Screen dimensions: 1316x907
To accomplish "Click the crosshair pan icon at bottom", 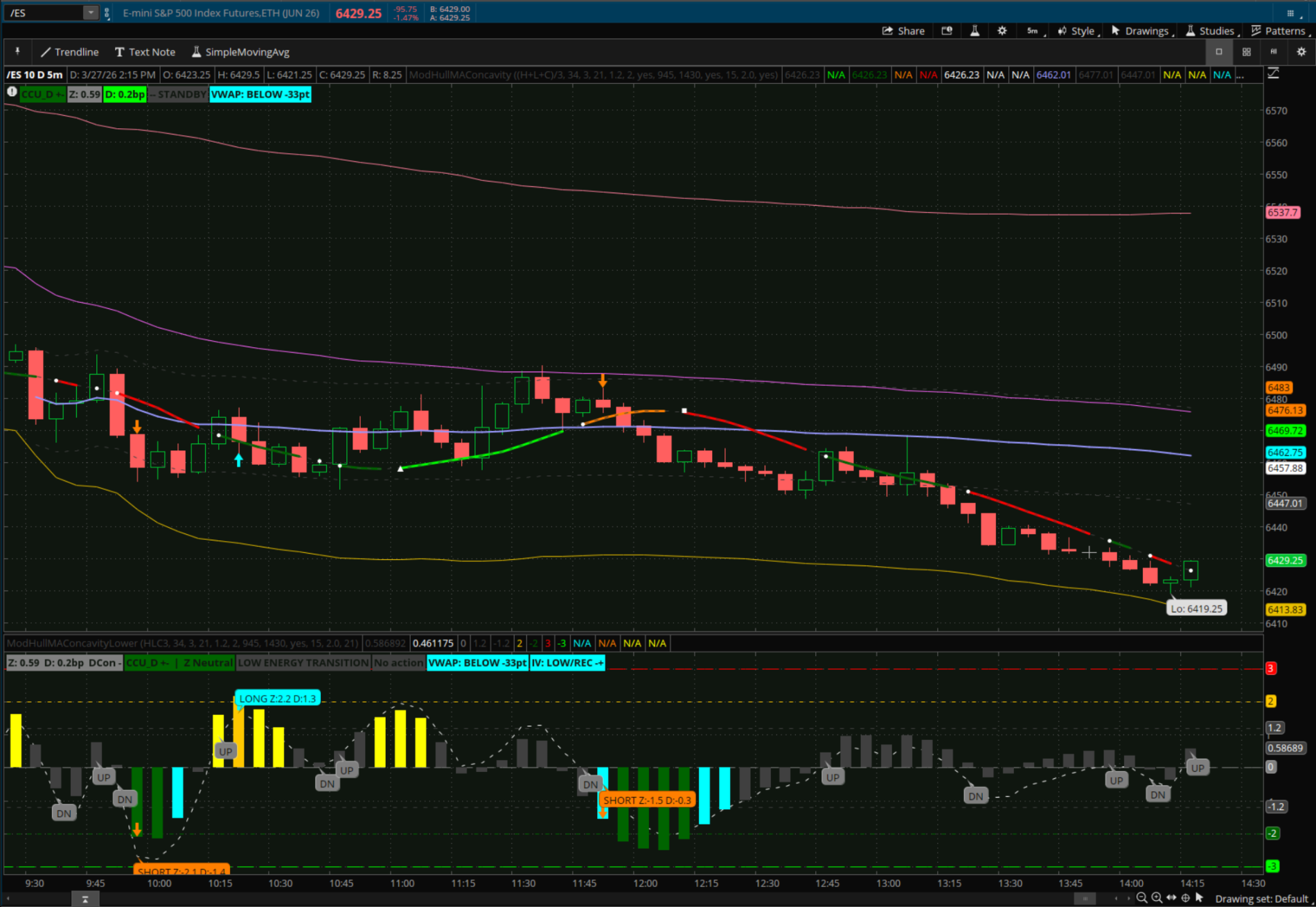I will point(1185,898).
